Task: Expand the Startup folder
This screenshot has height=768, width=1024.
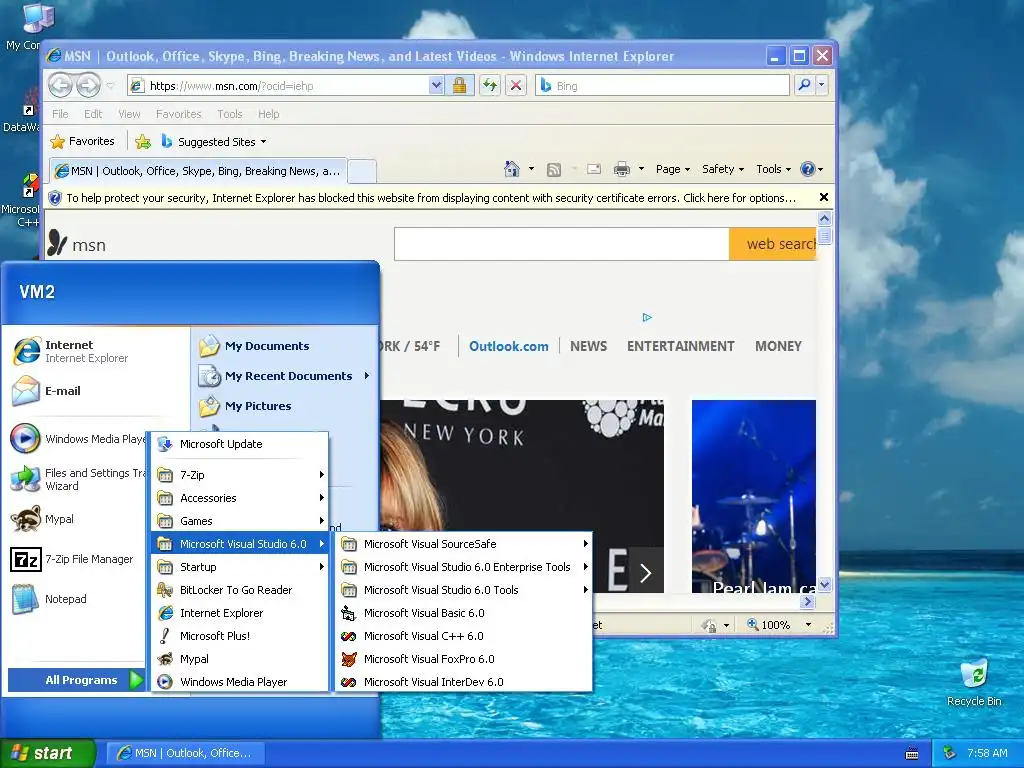Action: click(x=240, y=567)
